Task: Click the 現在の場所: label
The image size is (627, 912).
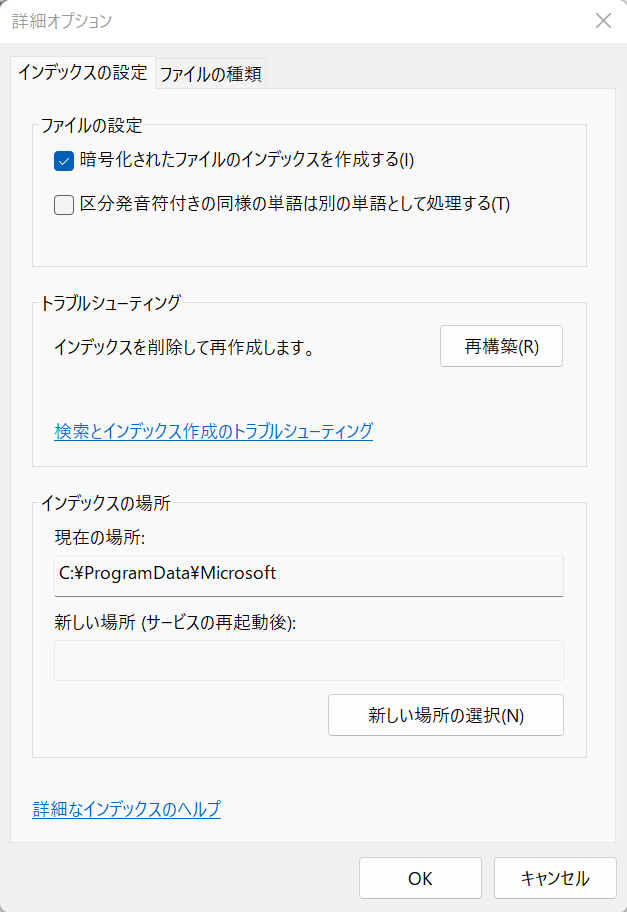Action: pyautogui.click(x=100, y=537)
